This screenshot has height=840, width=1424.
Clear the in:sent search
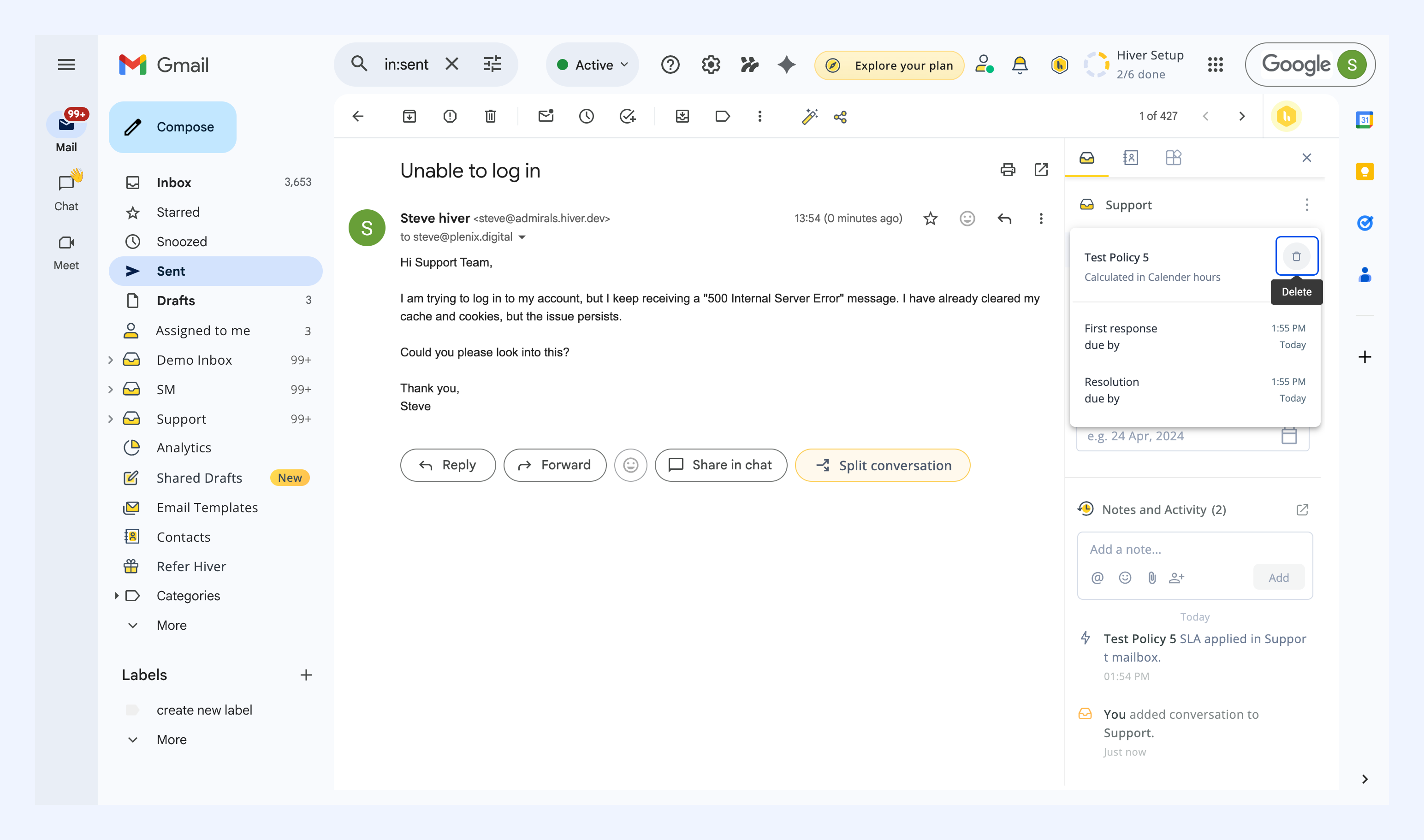pos(452,64)
